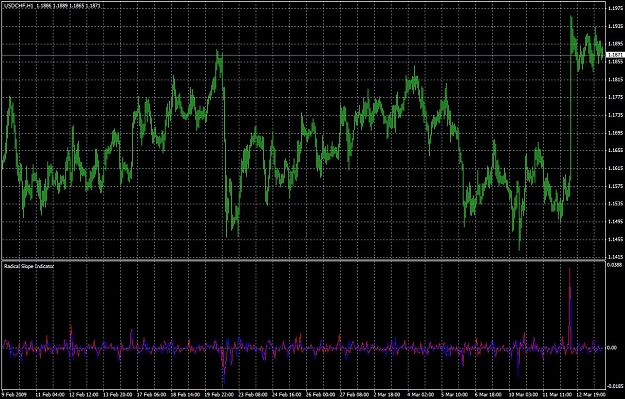The width and height of the screenshot is (625, 399).
Task: Click the Radical Slope Indicator label
Action: coord(29,266)
